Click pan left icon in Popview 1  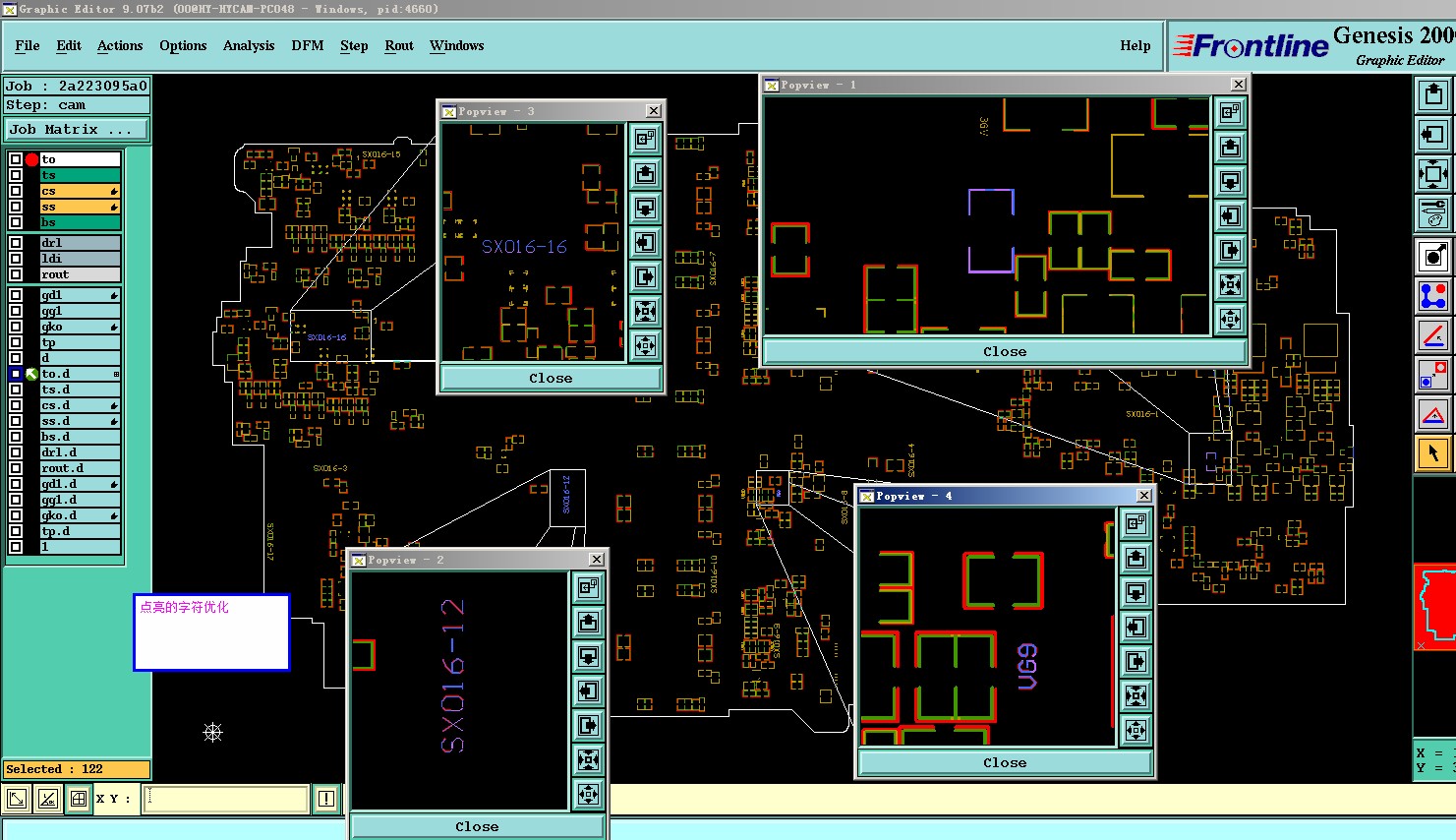pos(1230,216)
